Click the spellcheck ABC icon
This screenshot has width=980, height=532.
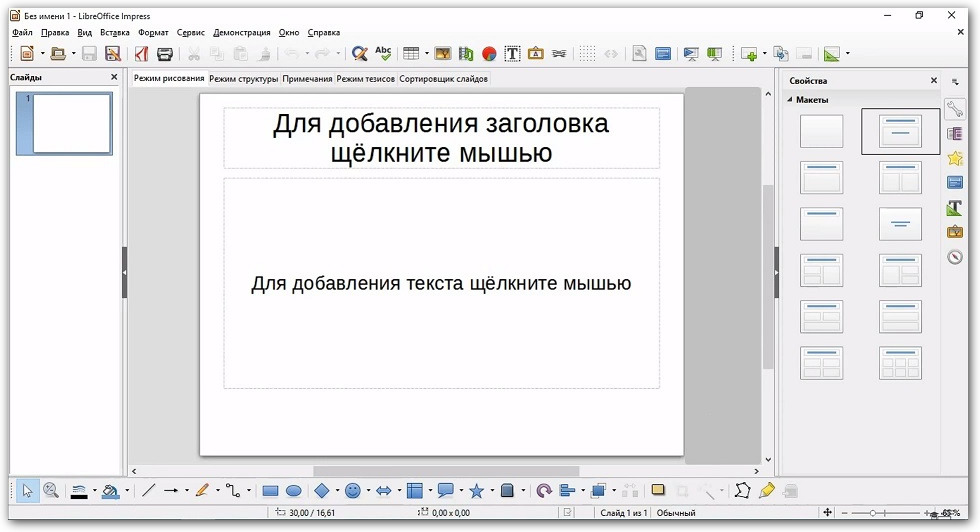coord(384,54)
